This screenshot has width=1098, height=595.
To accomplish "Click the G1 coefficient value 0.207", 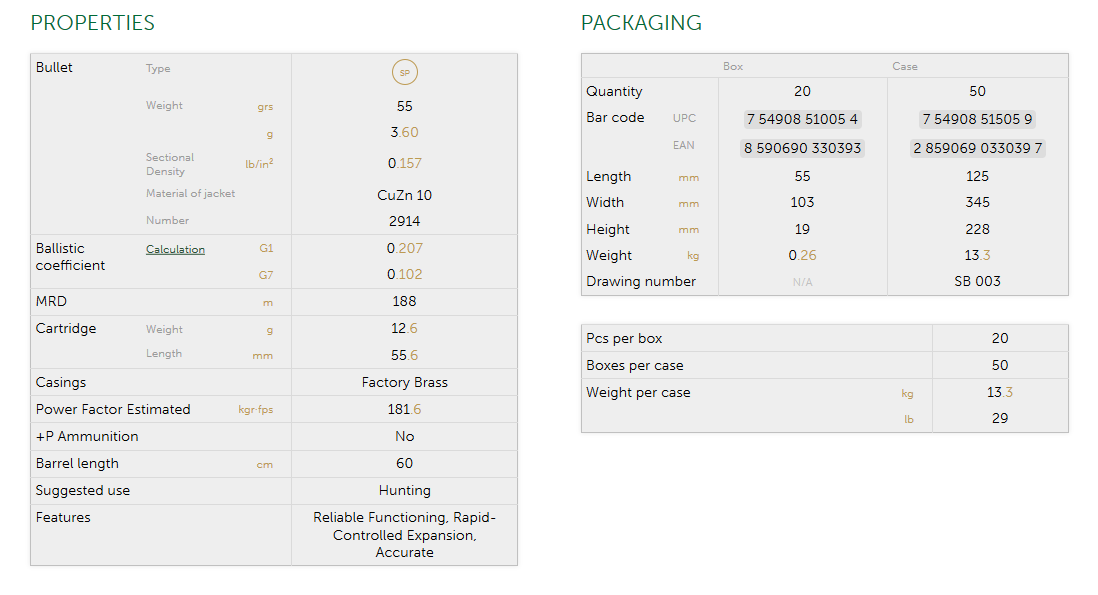I will (x=404, y=249).
